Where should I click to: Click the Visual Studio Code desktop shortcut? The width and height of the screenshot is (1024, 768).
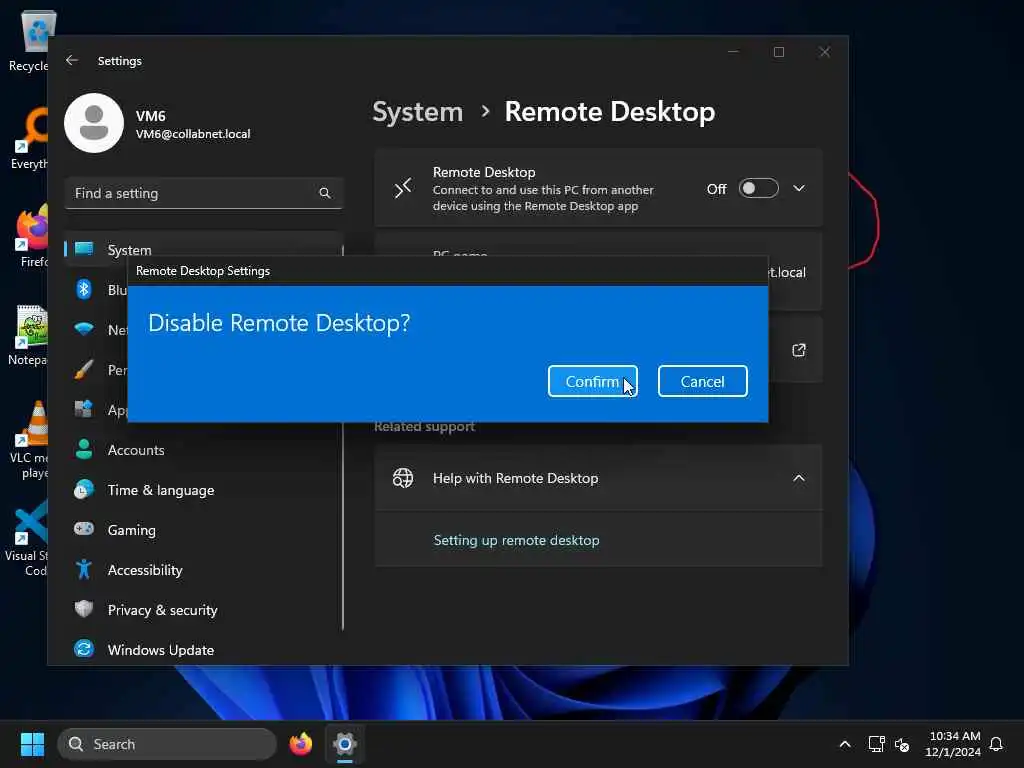click(x=26, y=537)
